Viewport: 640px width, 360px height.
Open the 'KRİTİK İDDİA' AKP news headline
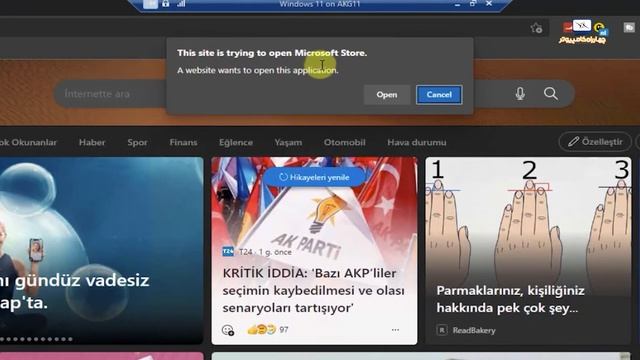[313, 290]
